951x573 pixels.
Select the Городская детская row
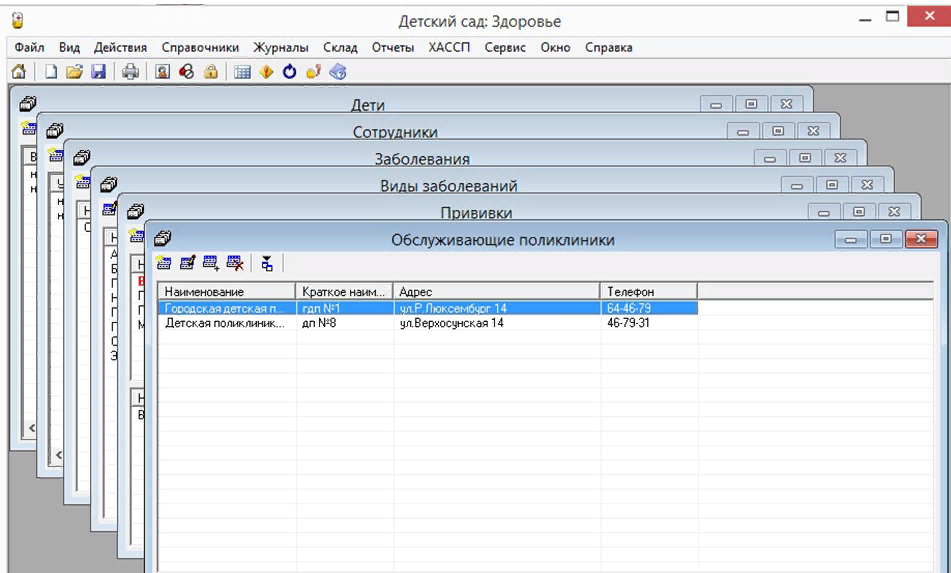226,309
